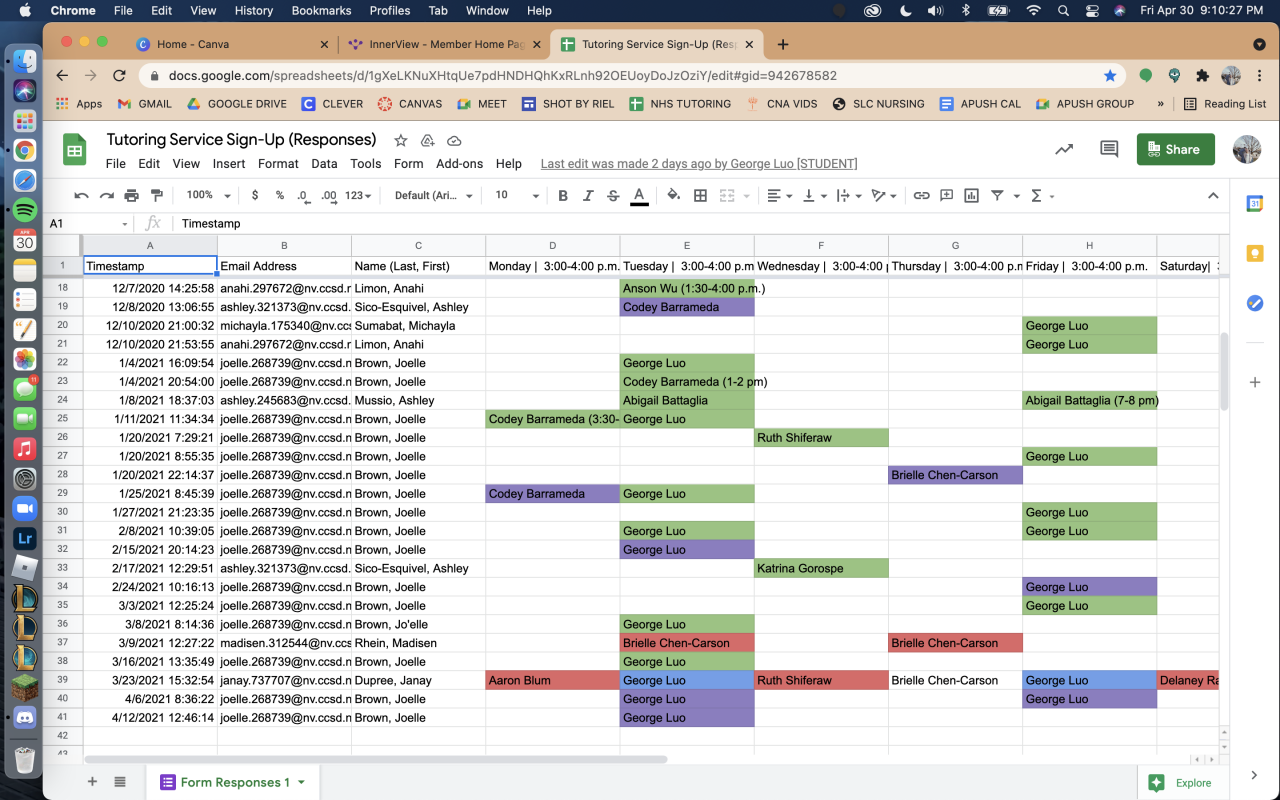Select the Paint format tool
This screenshot has width=1280, height=800.
156,195
